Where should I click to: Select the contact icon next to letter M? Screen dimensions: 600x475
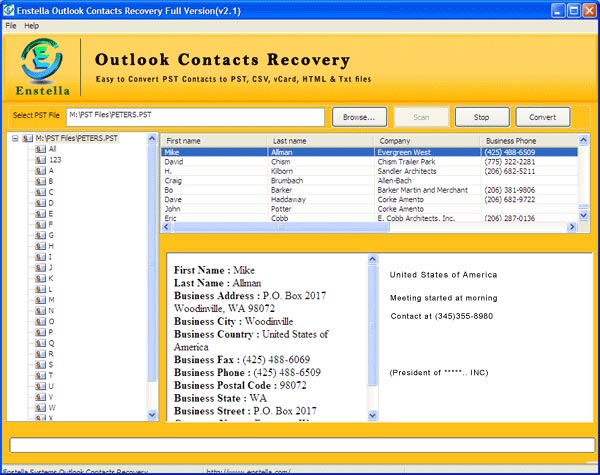coord(40,299)
